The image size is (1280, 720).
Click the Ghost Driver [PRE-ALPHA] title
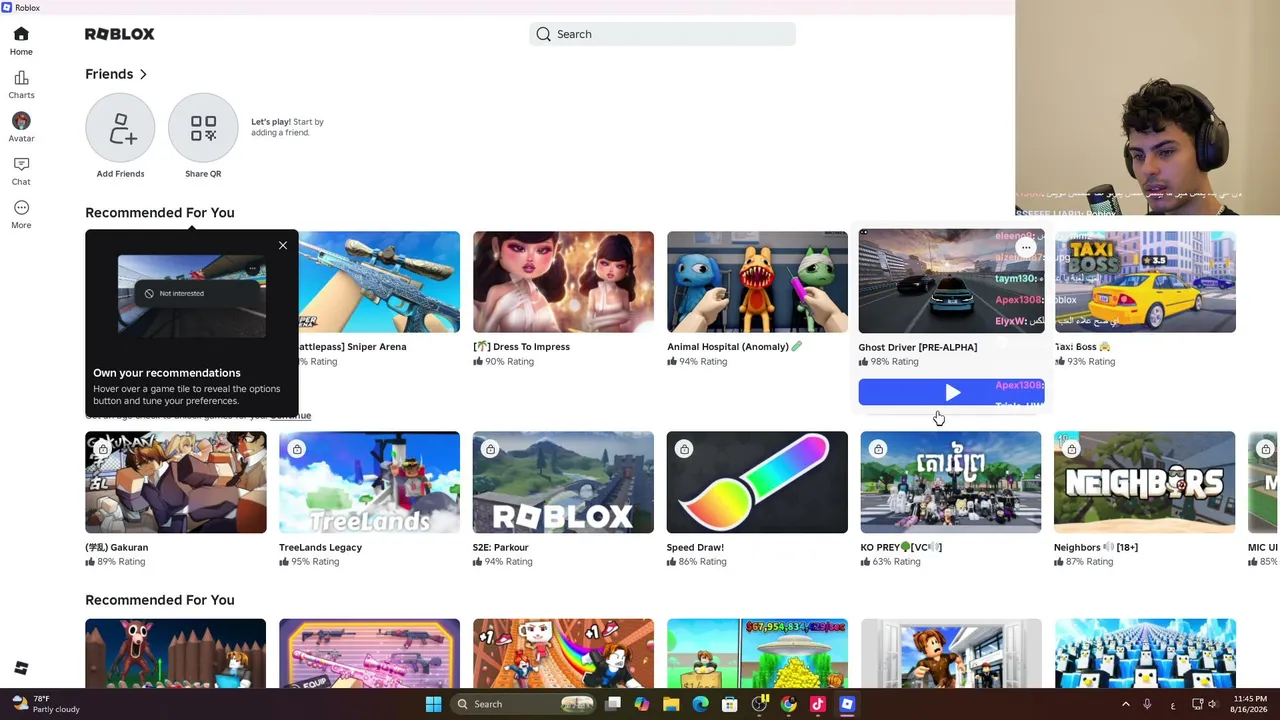click(918, 347)
